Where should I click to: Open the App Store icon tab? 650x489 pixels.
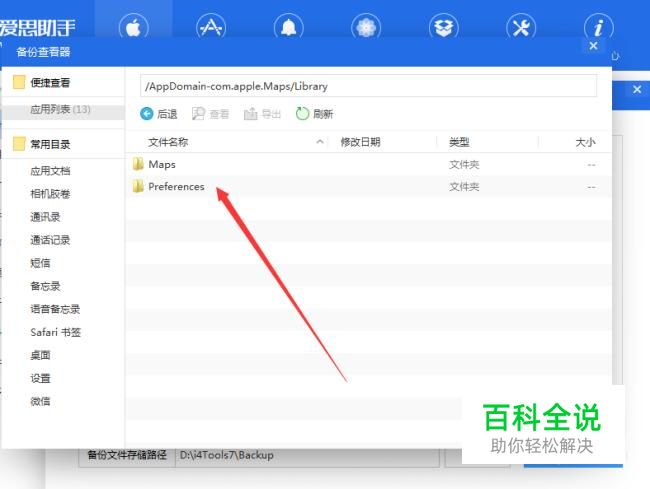(211, 27)
